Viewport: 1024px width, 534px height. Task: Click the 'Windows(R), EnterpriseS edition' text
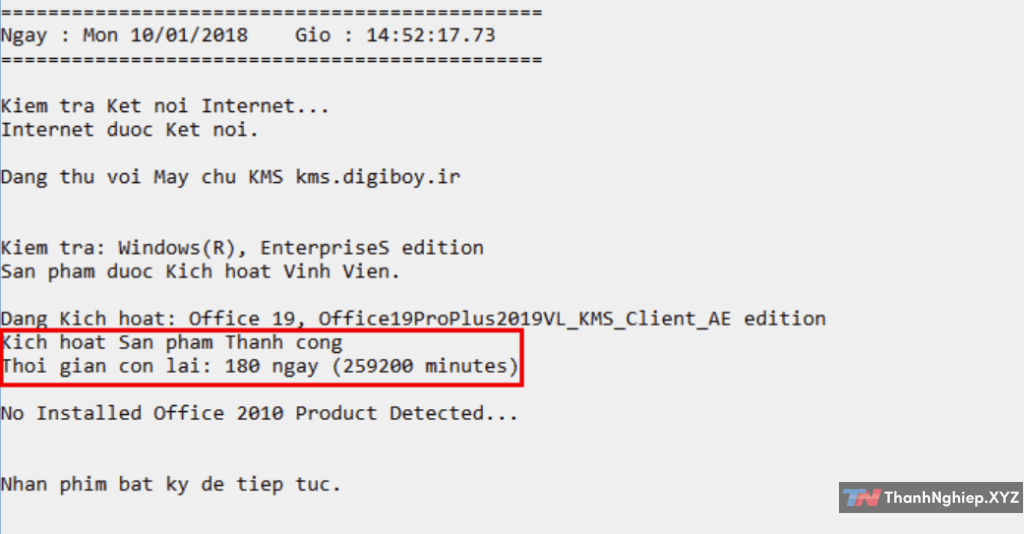[x=300, y=247]
